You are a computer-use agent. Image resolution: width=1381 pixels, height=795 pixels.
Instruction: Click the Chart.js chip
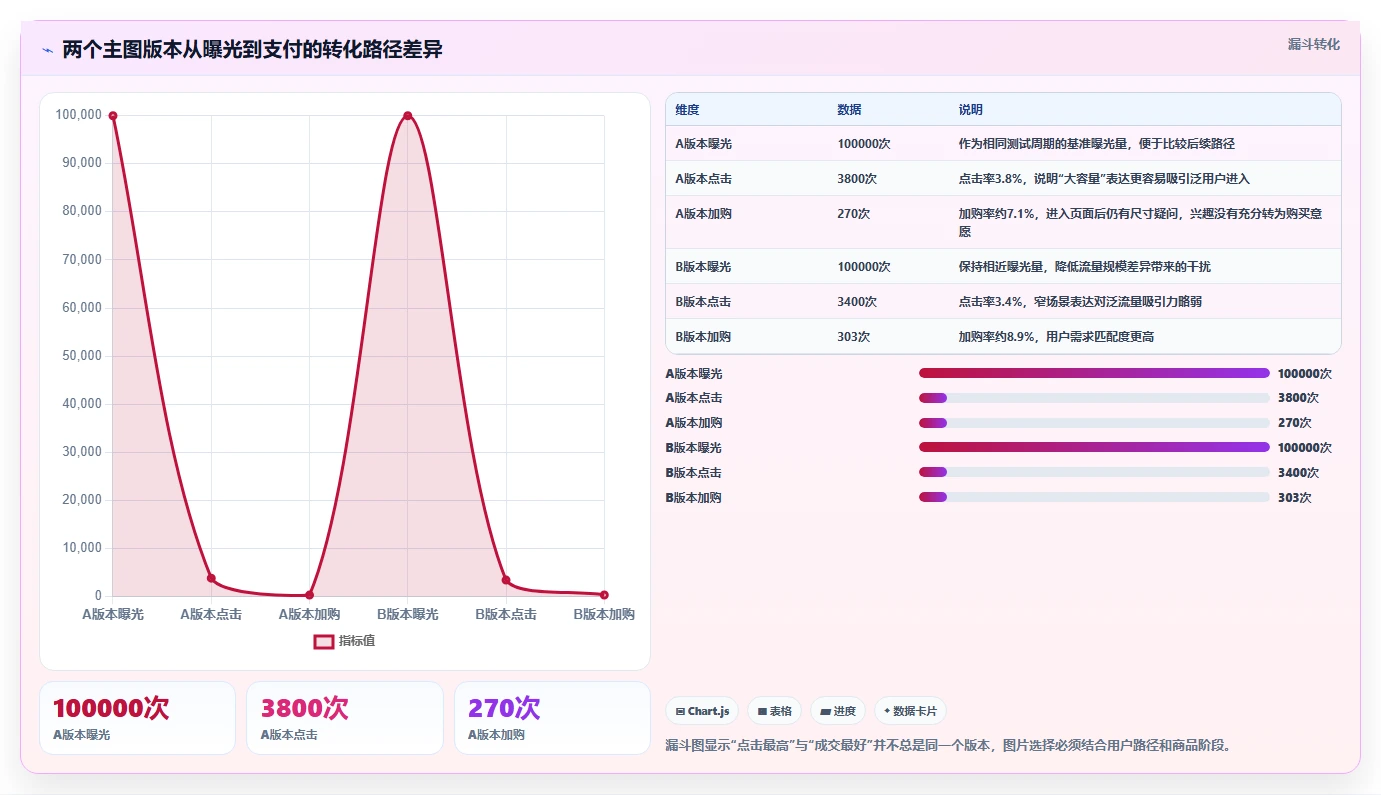click(x=702, y=711)
